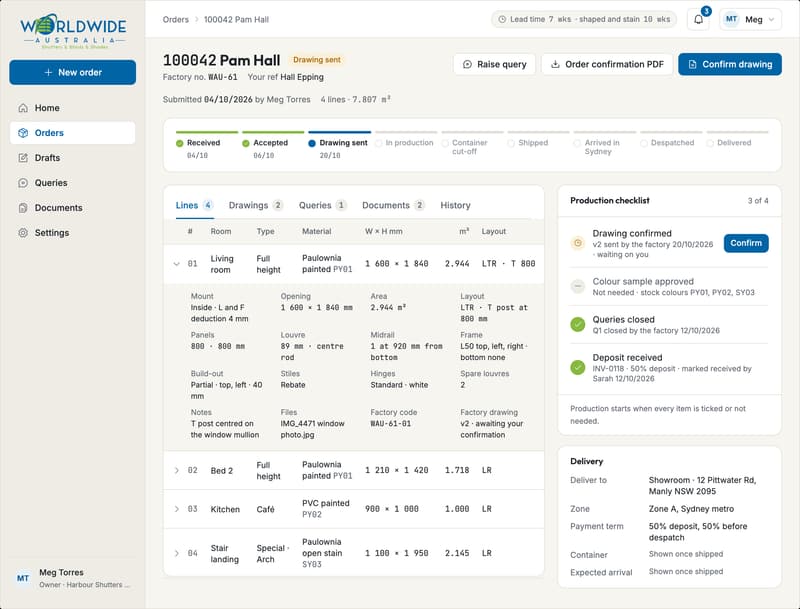Click the MT avatar beside Meg Torres
800x609 pixels.
[23, 578]
